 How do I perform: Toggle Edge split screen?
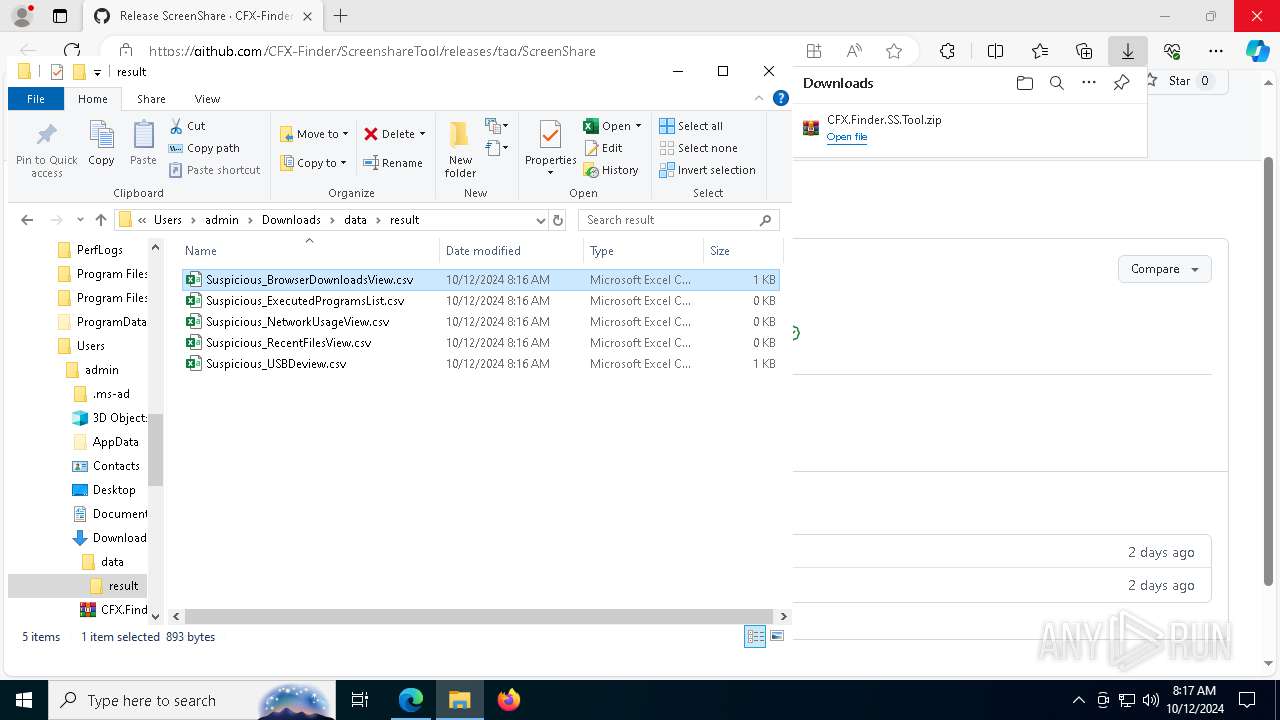pos(995,51)
